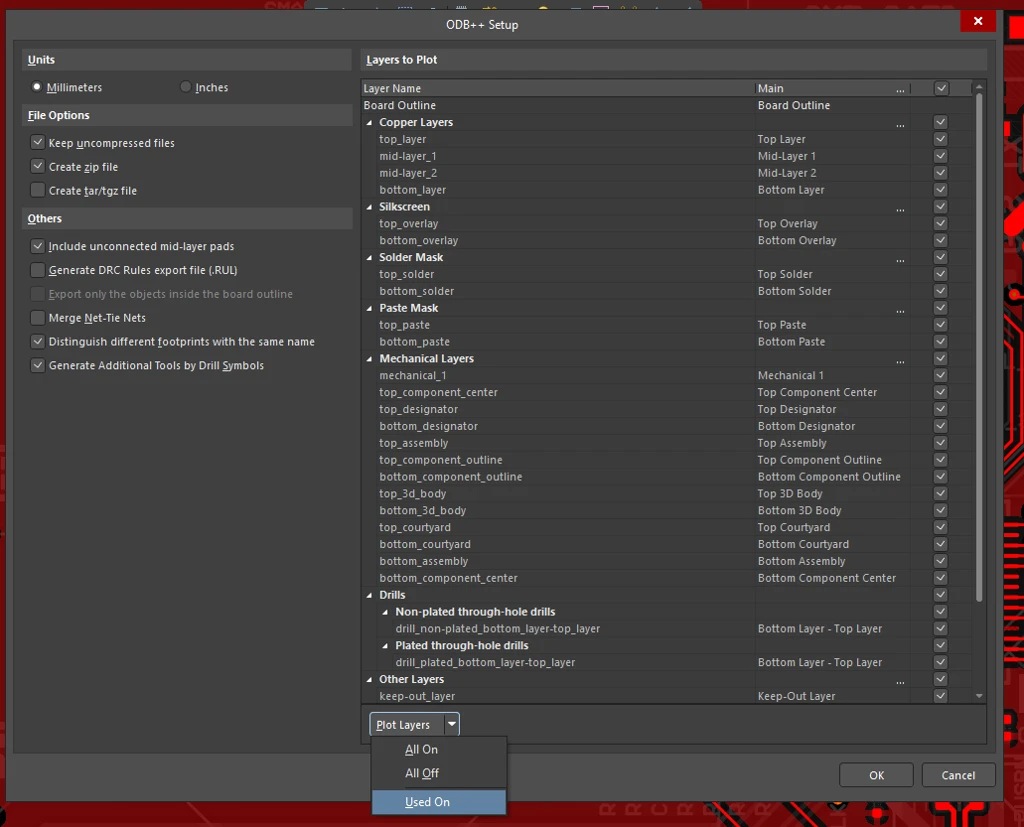Uncheck plot box for mechanical_1 row

click(940, 375)
